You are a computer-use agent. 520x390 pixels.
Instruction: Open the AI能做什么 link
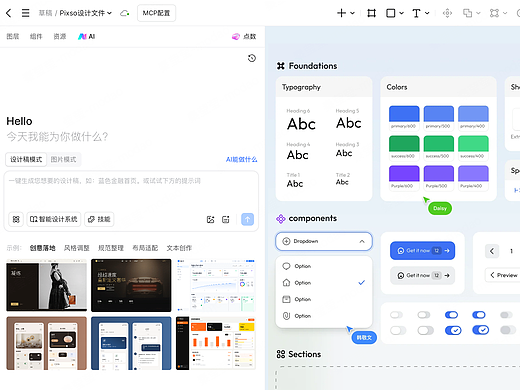(242, 159)
